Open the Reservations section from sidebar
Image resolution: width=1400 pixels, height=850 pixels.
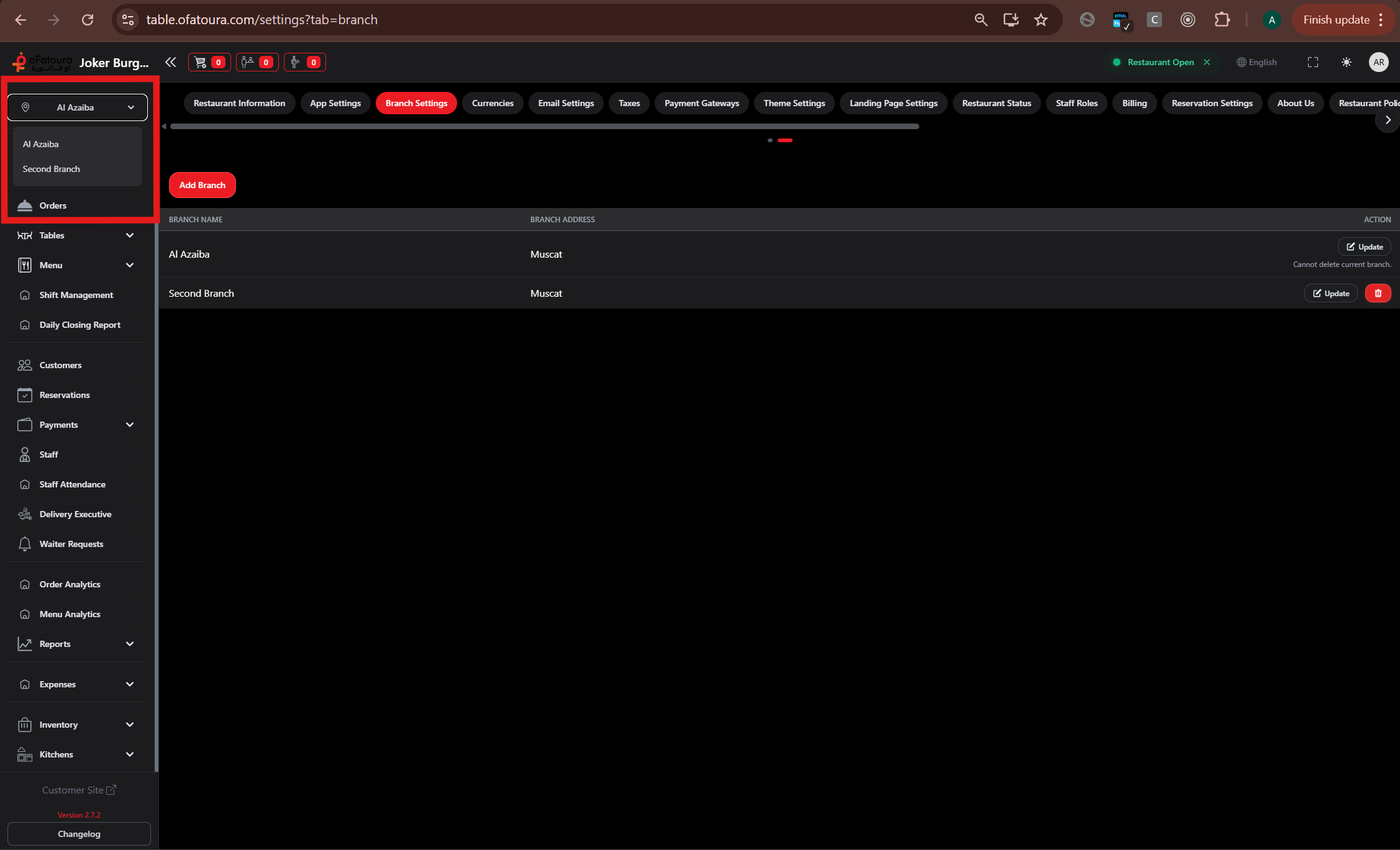click(x=65, y=395)
